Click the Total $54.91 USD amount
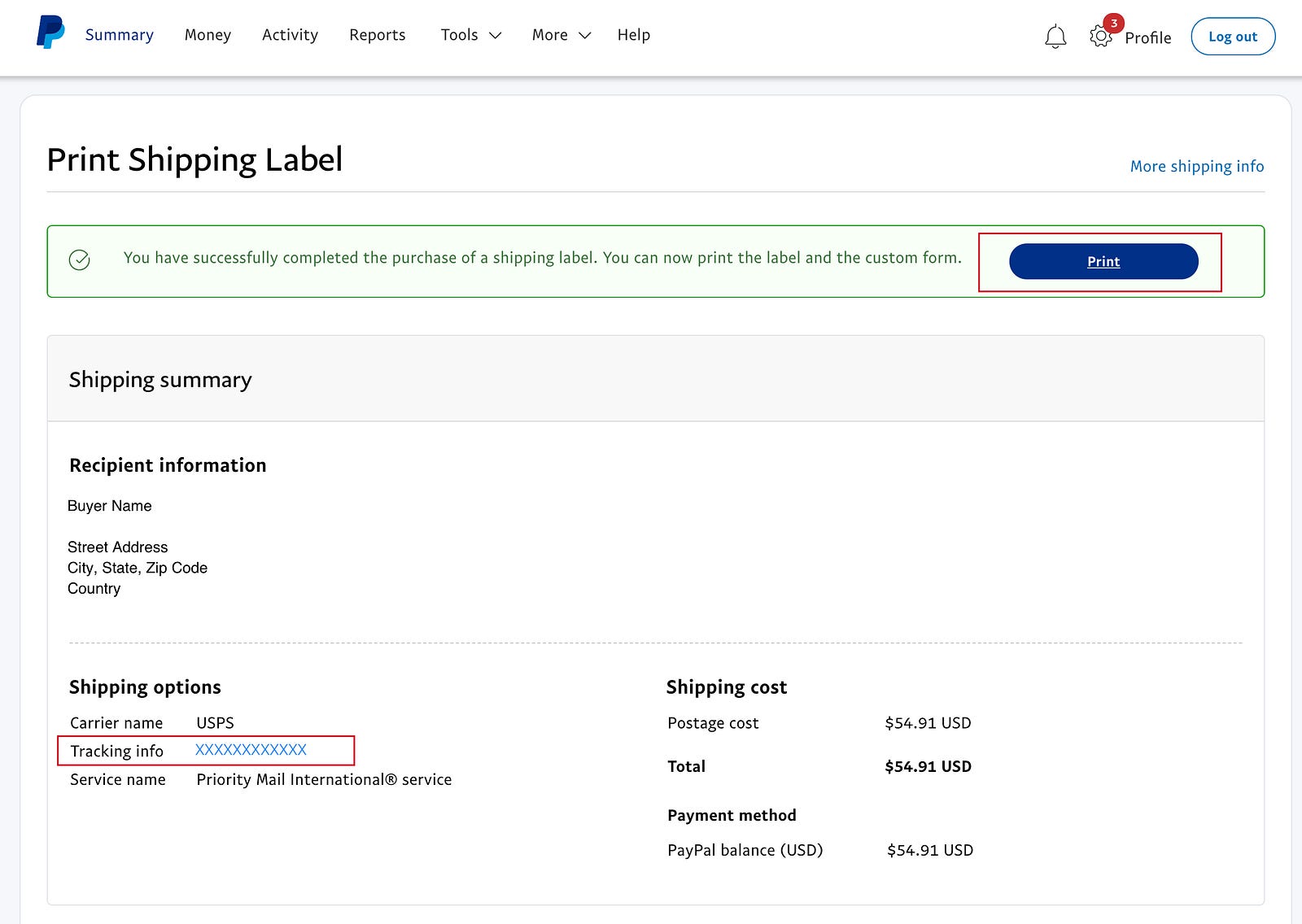Viewport: 1302px width, 924px height. 928,766
